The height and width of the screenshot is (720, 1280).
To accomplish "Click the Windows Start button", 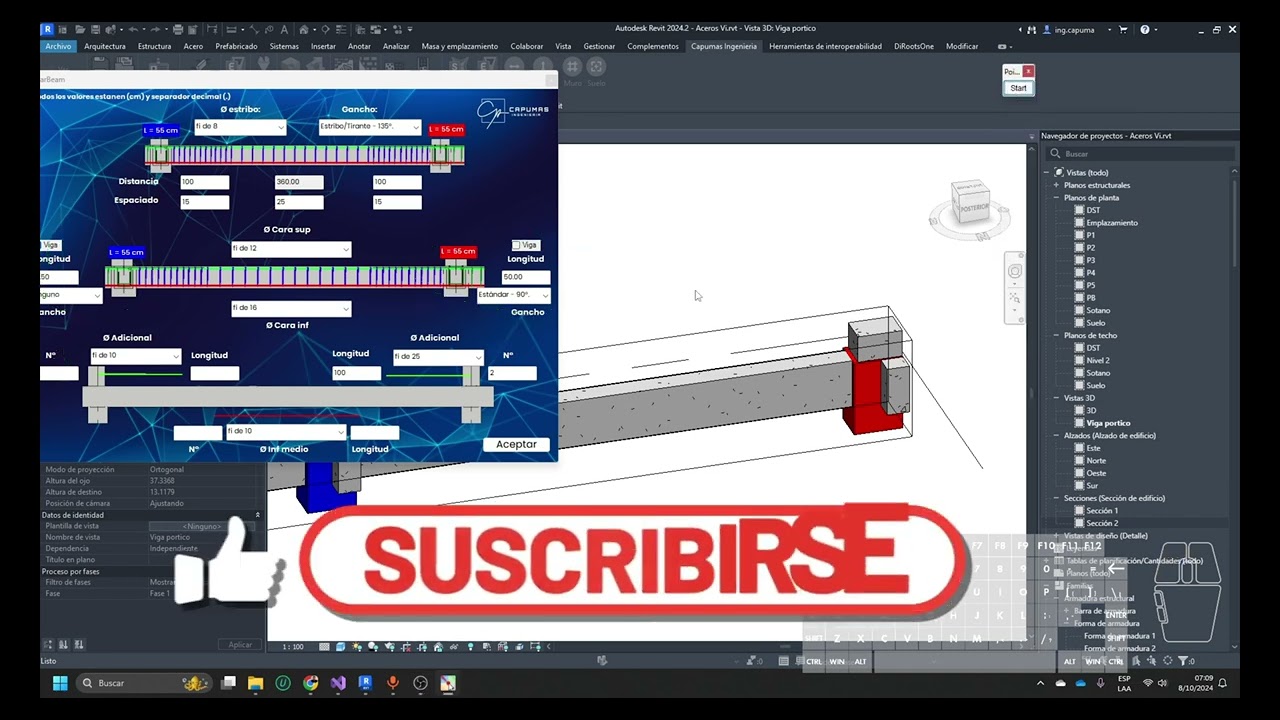I will (x=60, y=683).
